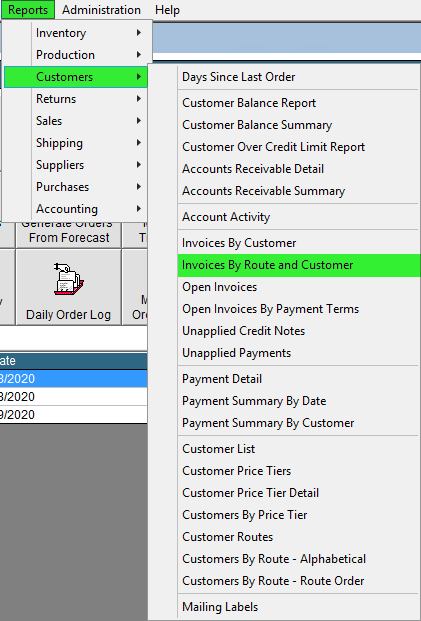The image size is (421, 621).
Task: Expand the Production reports submenu
Action: tap(76, 55)
